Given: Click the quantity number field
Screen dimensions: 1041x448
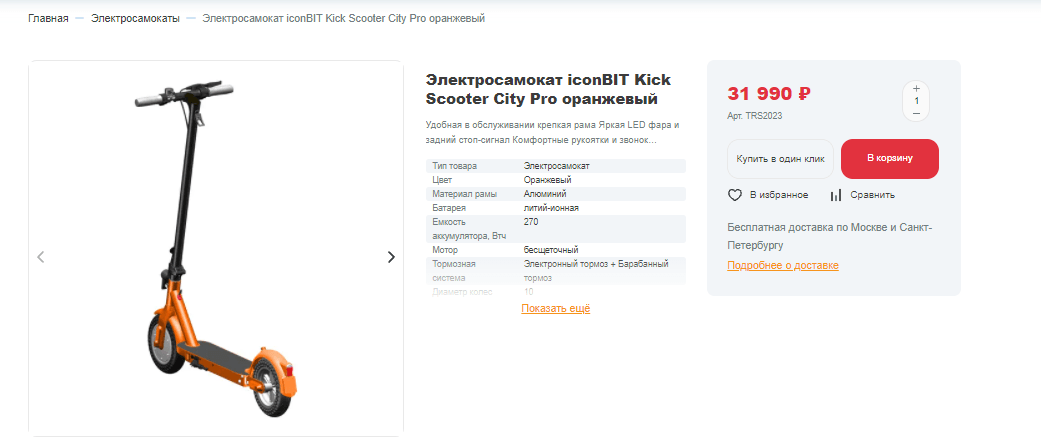Looking at the screenshot, I should pos(916,101).
